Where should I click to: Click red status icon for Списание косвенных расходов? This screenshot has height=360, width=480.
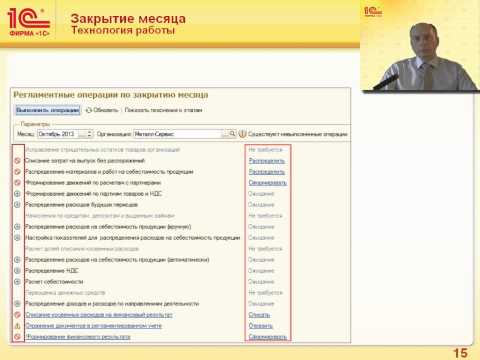(x=18, y=315)
